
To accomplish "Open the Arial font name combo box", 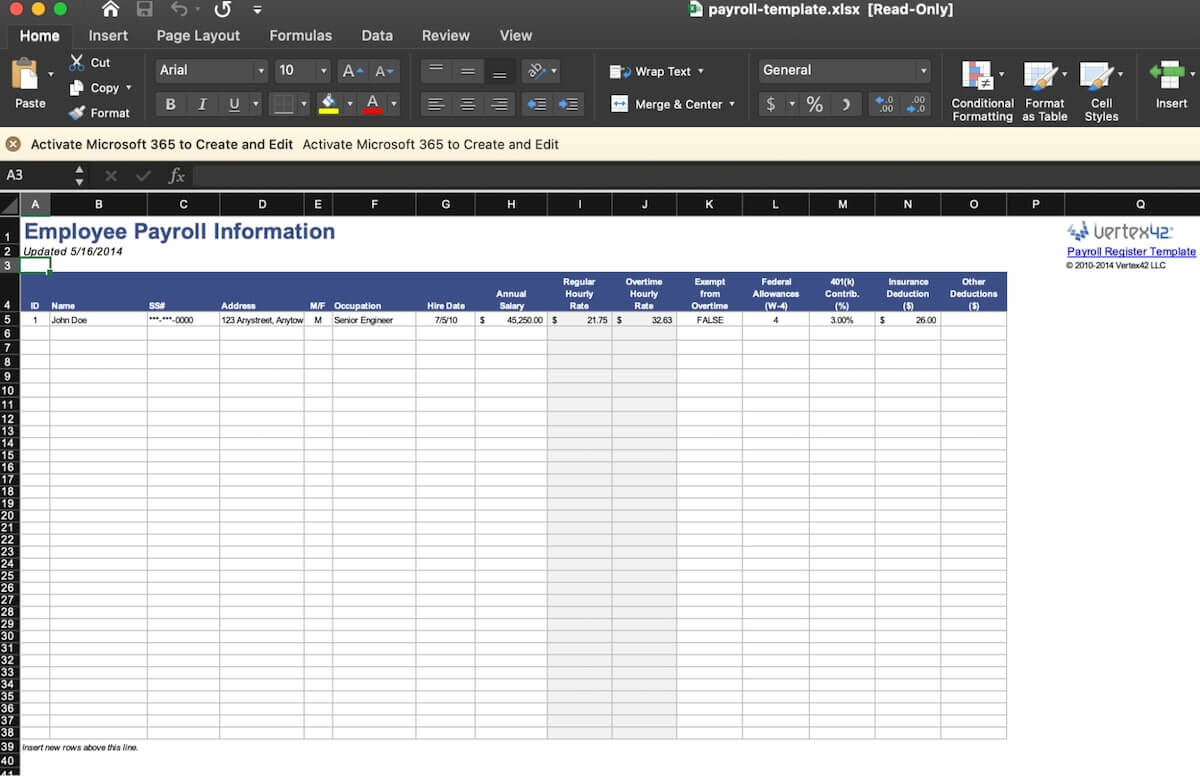I will 211,70.
